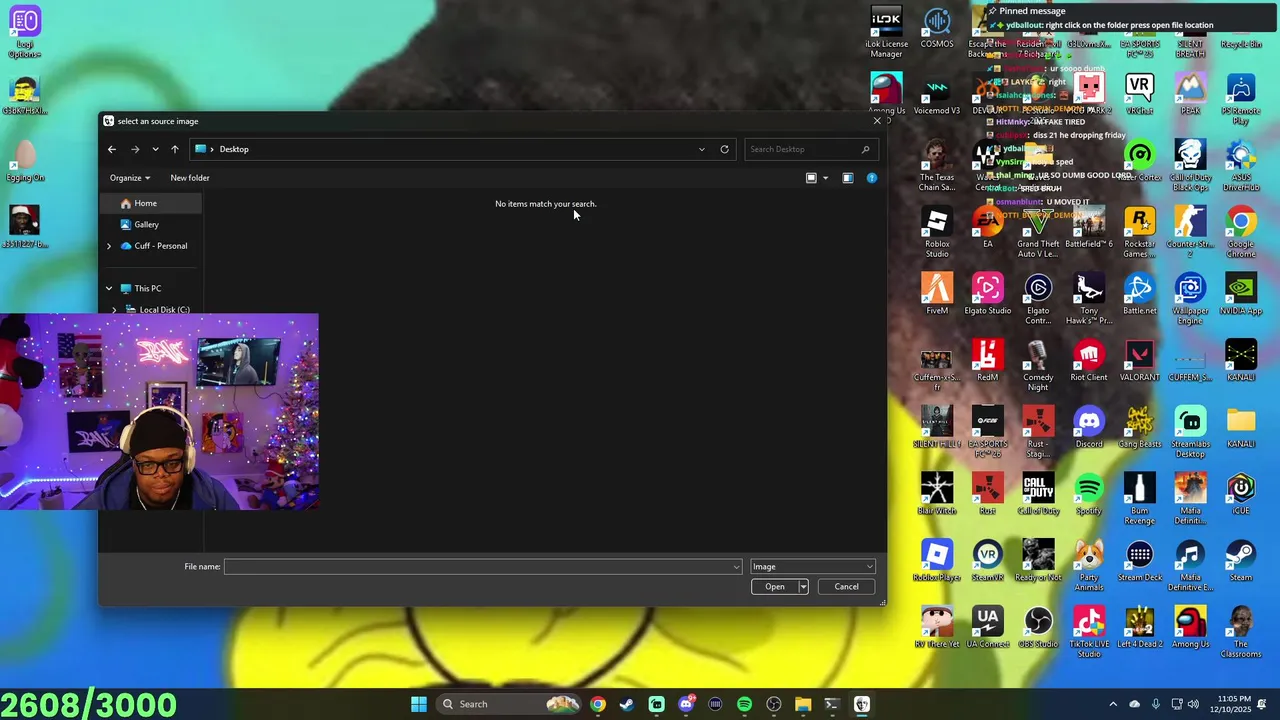The width and height of the screenshot is (1280, 720).
Task: Select the PS Remote Play desktop icon
Action: tap(1241, 100)
